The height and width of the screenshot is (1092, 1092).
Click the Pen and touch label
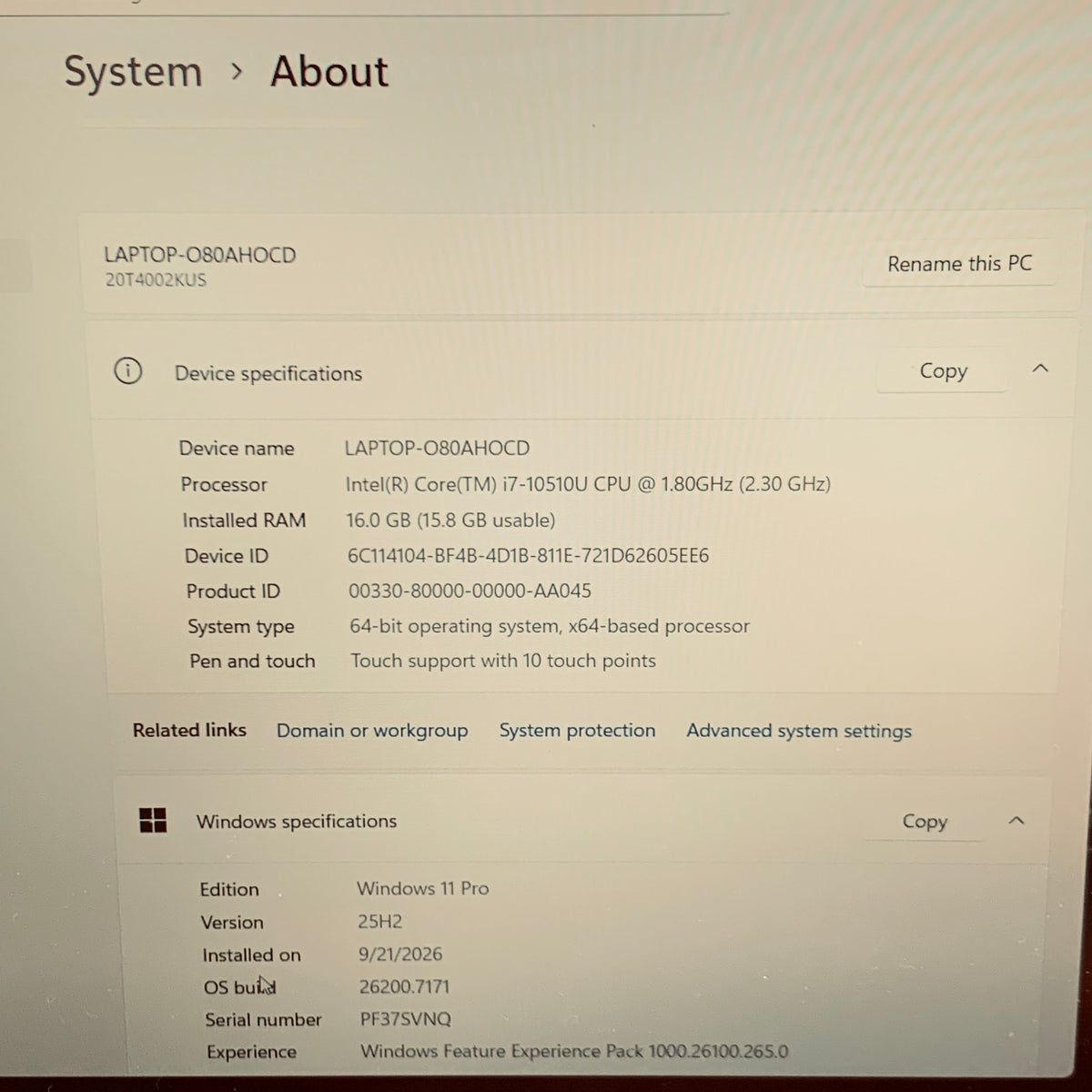252,661
